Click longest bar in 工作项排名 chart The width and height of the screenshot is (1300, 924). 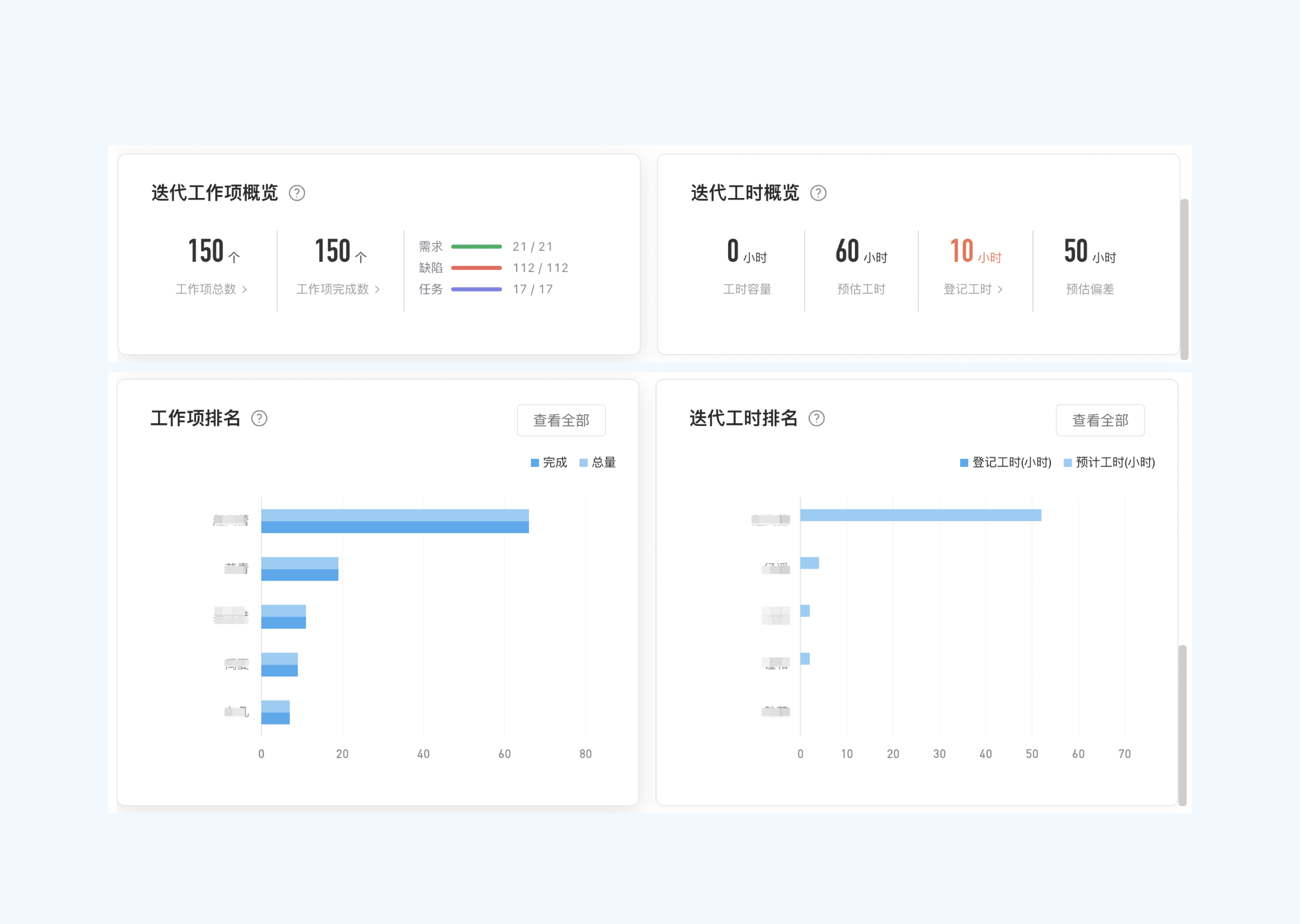coord(395,521)
